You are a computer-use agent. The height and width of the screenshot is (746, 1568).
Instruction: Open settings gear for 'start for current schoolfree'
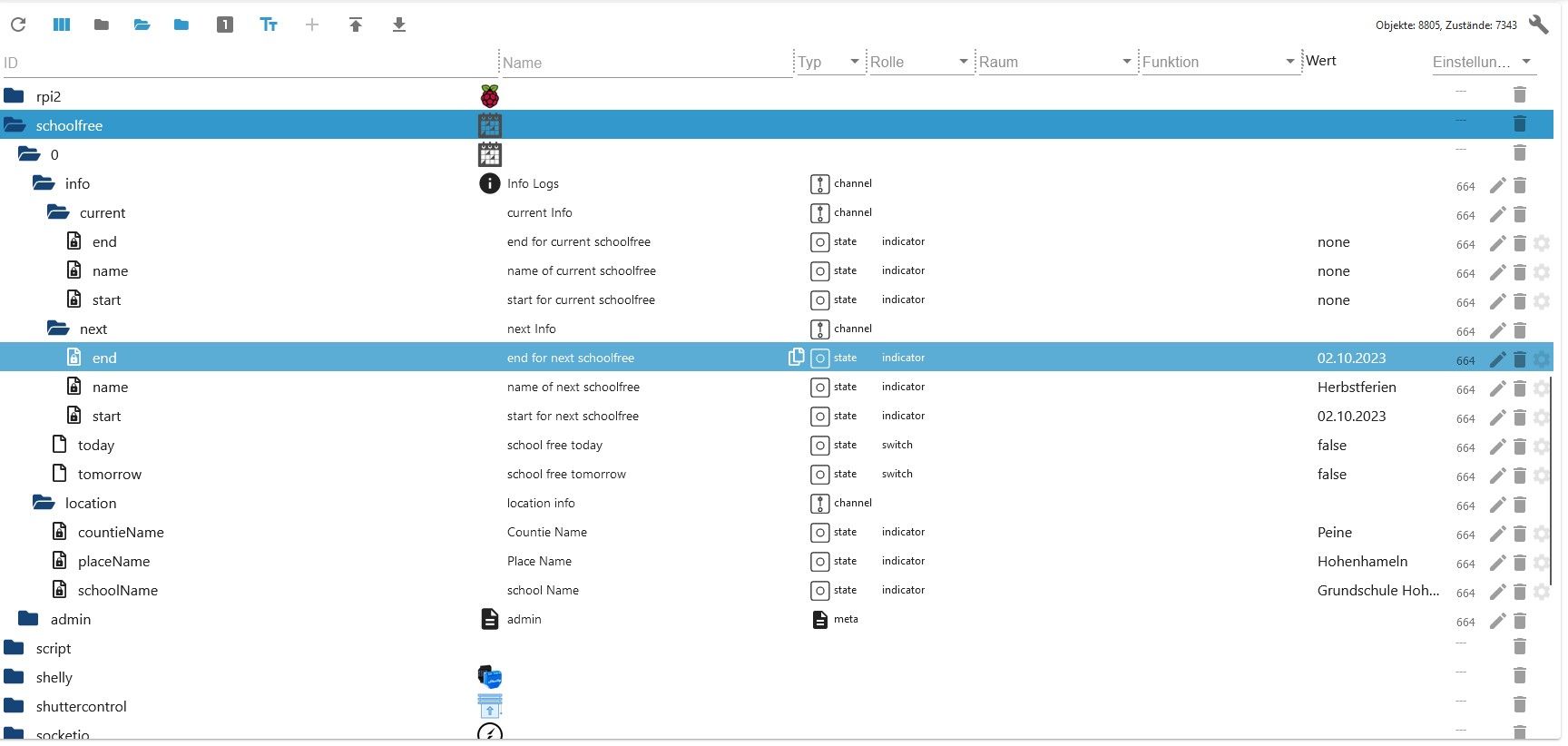(1542, 301)
